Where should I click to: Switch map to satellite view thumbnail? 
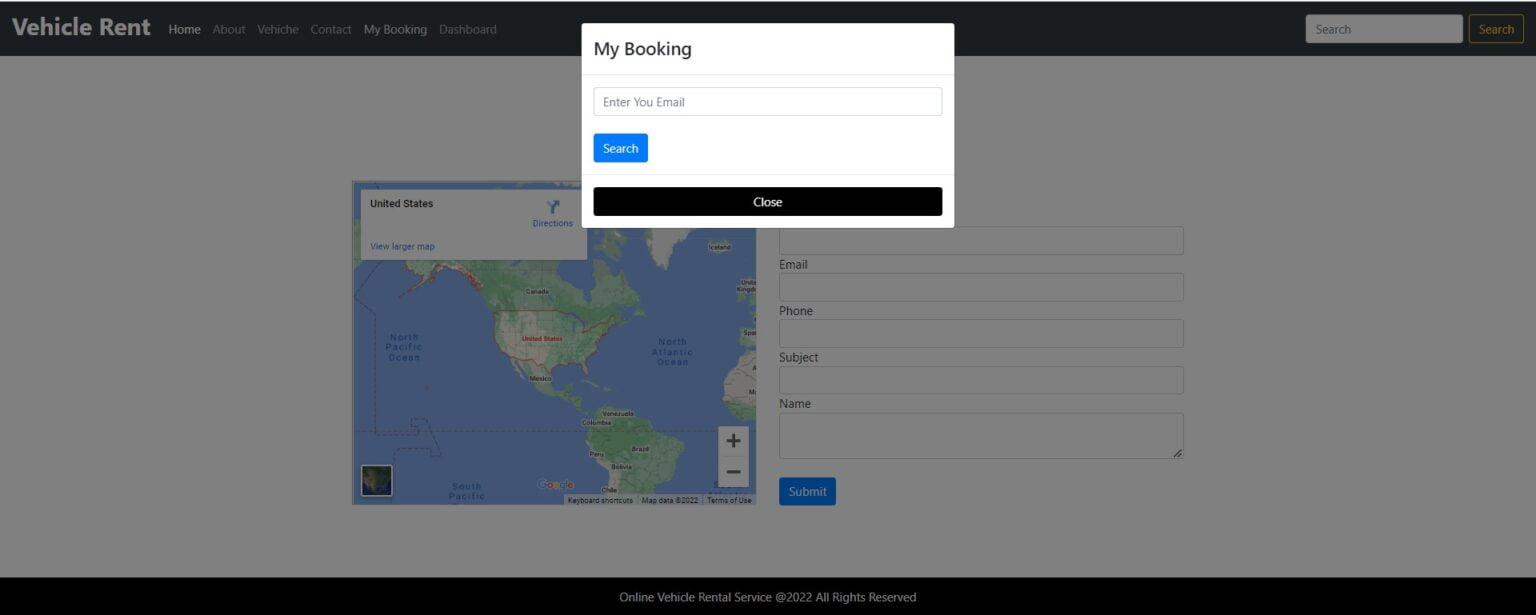[x=377, y=480]
